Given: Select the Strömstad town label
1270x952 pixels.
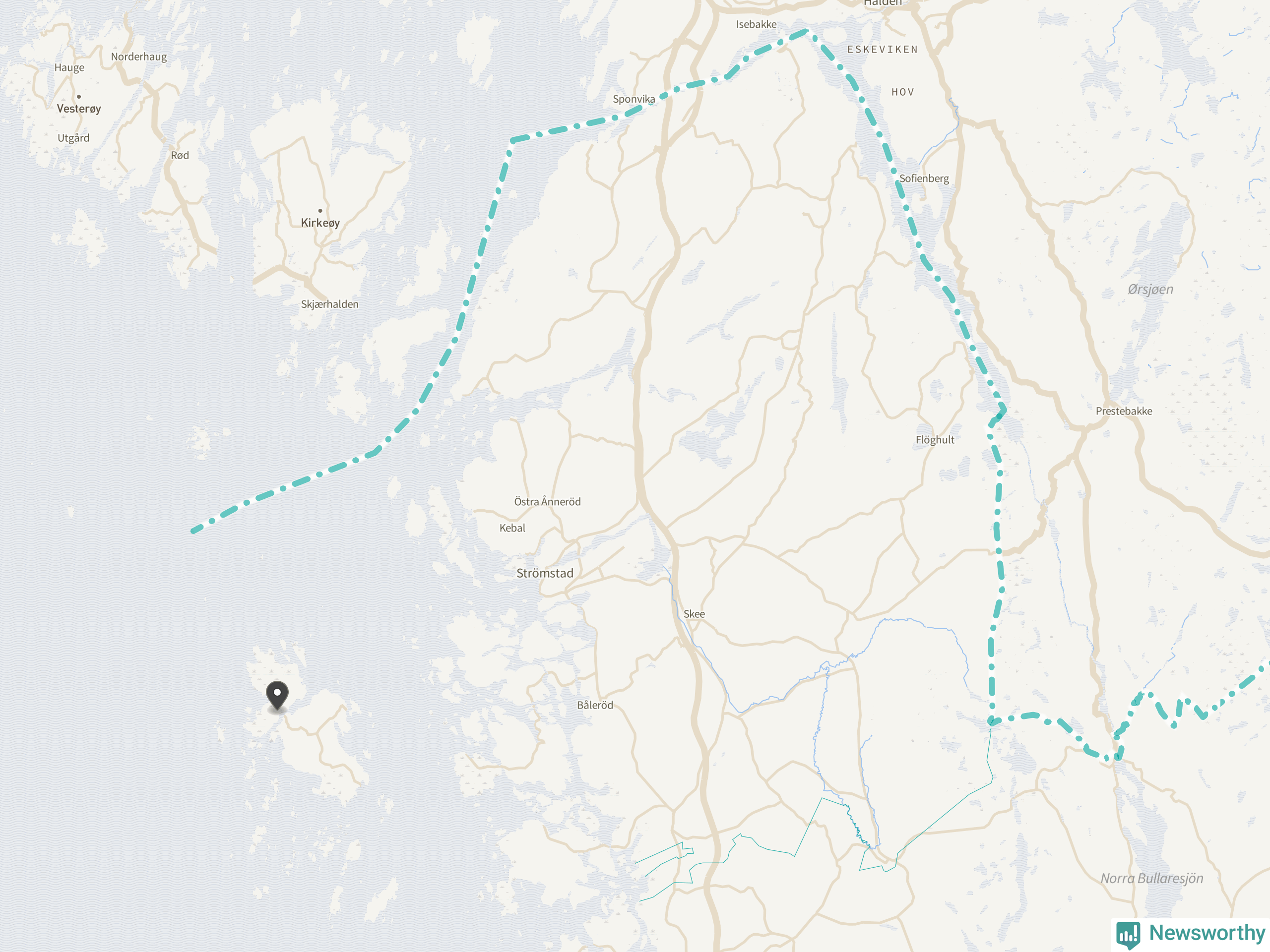Looking at the screenshot, I should pyautogui.click(x=545, y=573).
